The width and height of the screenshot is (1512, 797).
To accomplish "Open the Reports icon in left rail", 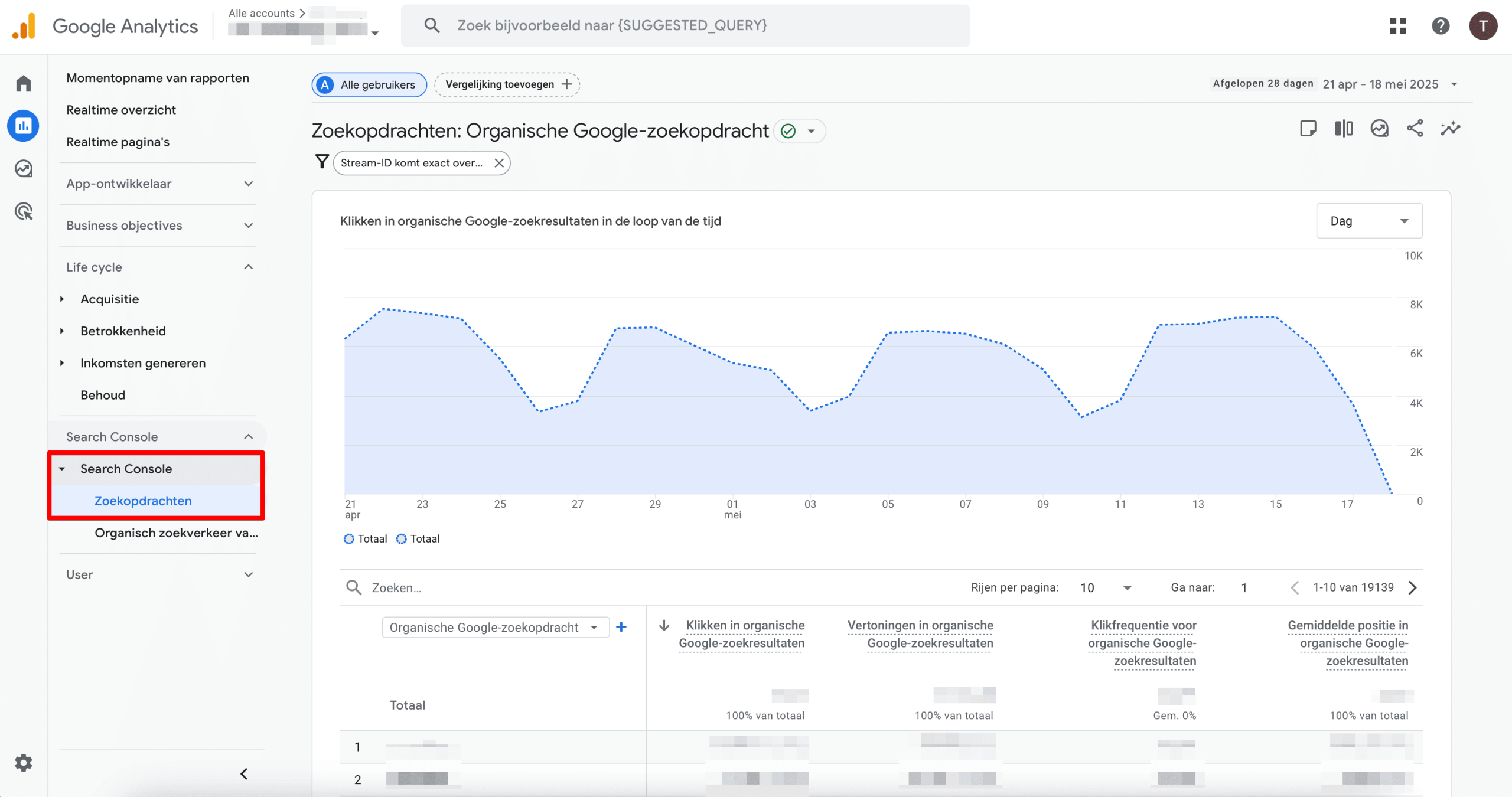I will [x=24, y=126].
